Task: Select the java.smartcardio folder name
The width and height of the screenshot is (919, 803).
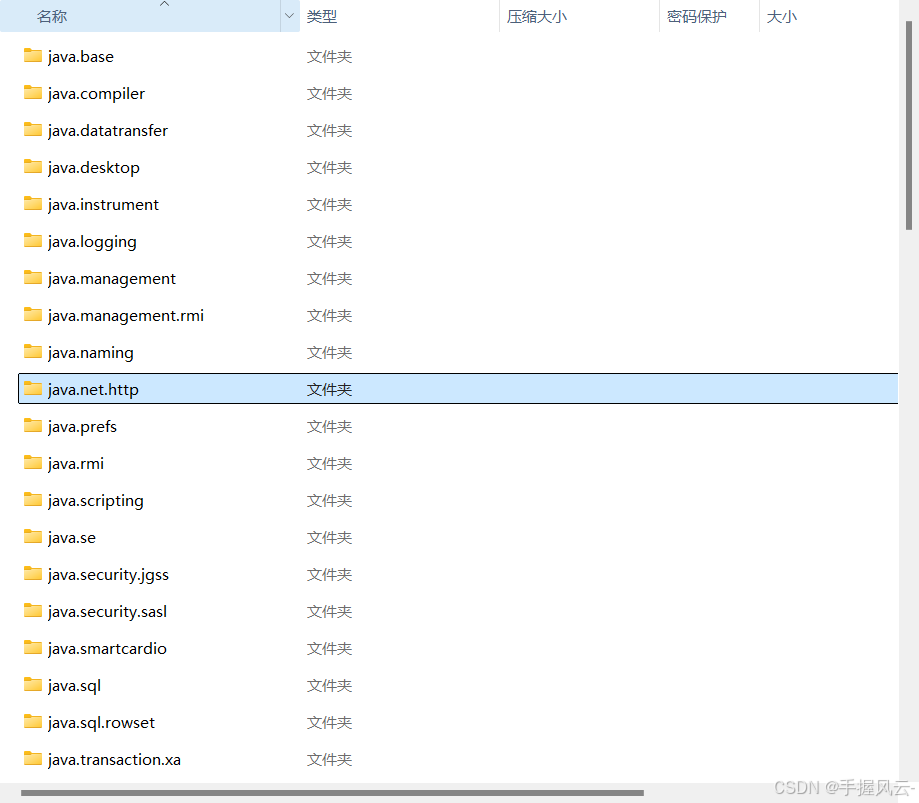Action: pyautogui.click(x=107, y=648)
